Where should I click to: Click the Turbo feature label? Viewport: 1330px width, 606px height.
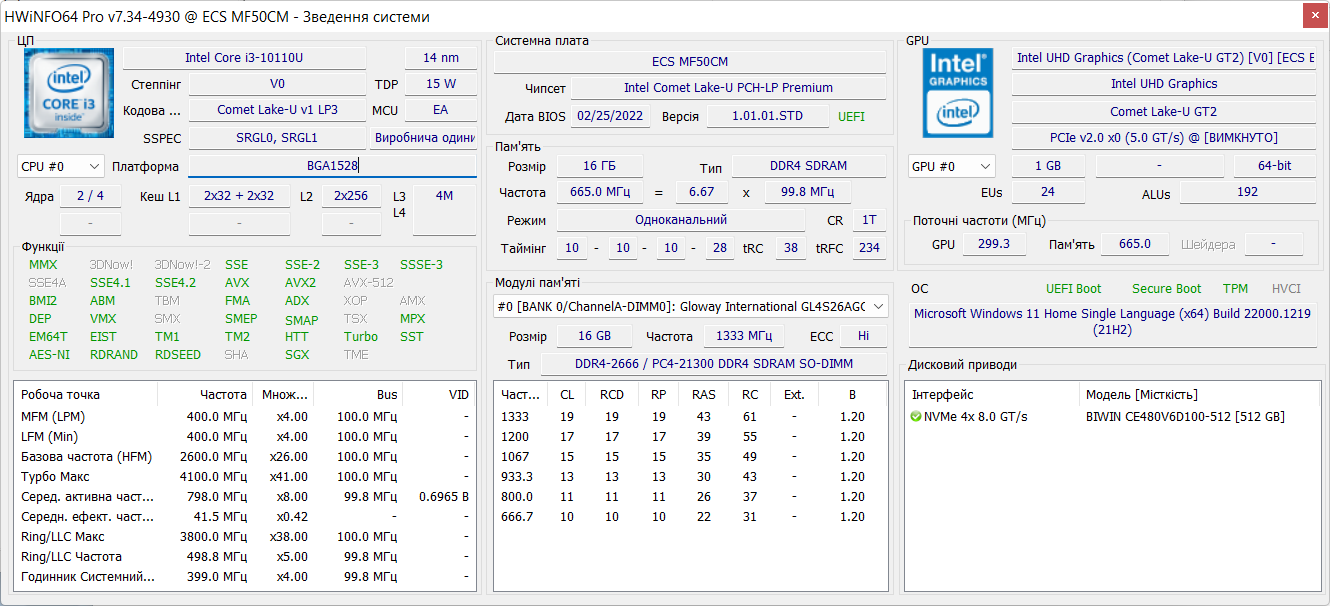click(x=361, y=337)
